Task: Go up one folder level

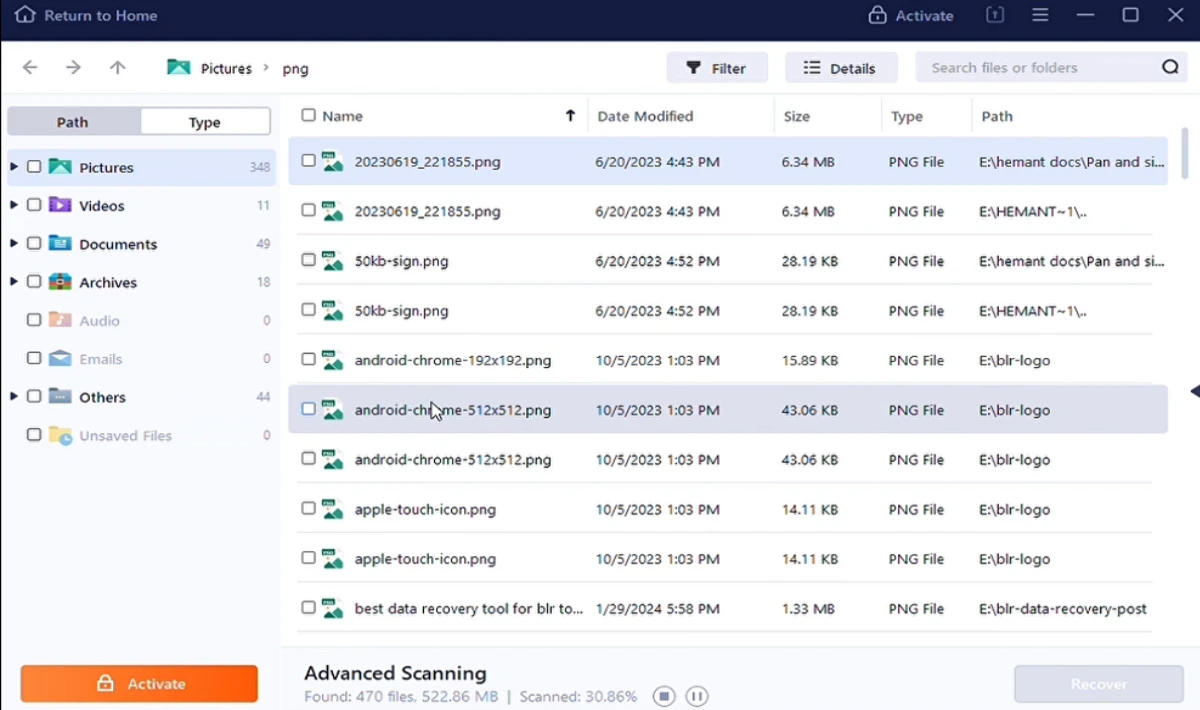Action: click(117, 67)
